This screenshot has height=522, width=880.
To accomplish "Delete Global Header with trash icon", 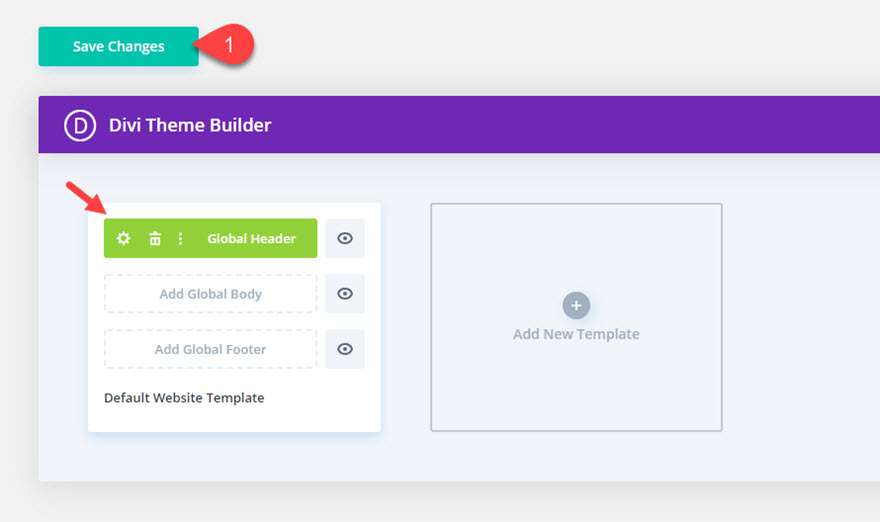I will coord(155,239).
